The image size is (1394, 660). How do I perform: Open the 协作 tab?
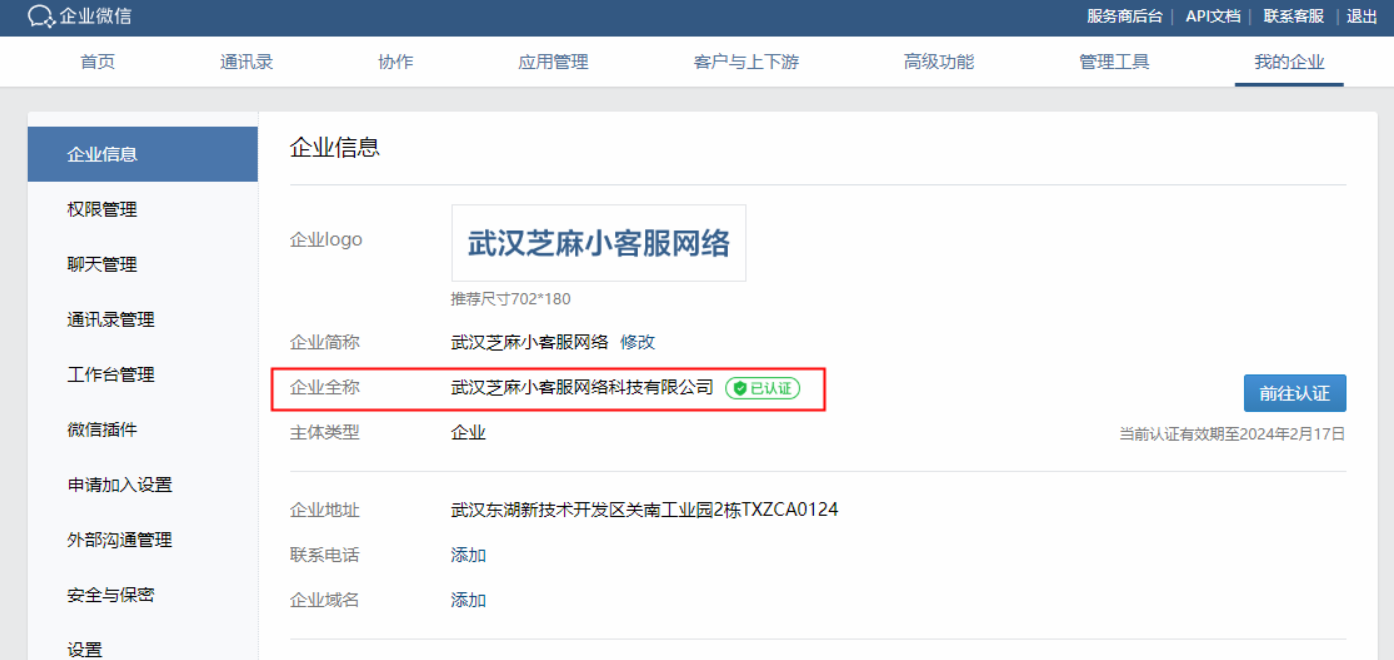pyautogui.click(x=395, y=62)
